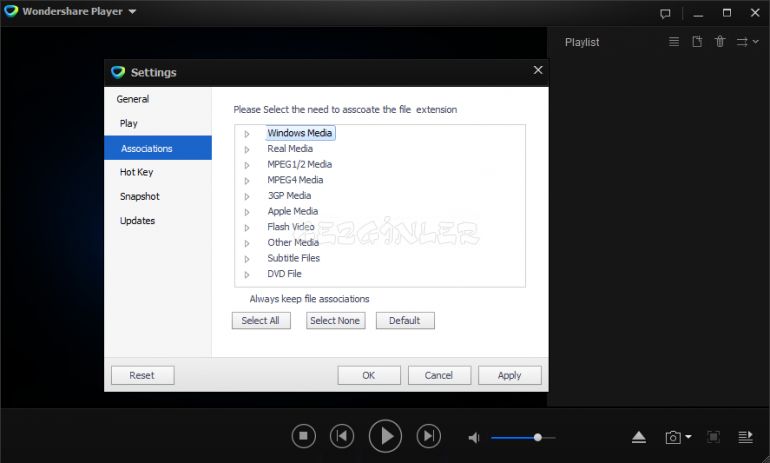This screenshot has width=770, height=463.
Task: Jump to the previous track
Action: click(x=342, y=436)
